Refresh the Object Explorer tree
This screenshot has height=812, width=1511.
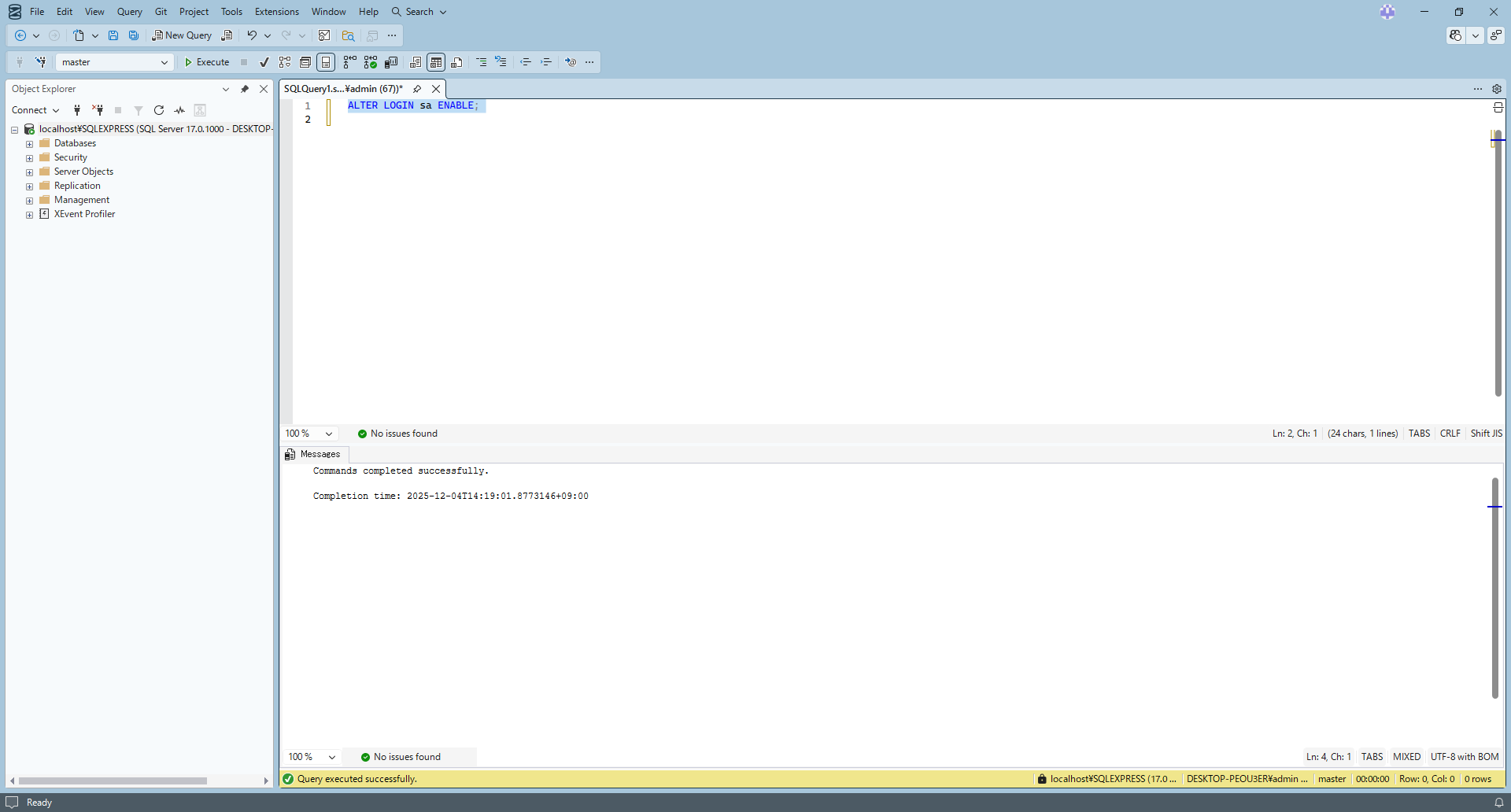tap(159, 110)
